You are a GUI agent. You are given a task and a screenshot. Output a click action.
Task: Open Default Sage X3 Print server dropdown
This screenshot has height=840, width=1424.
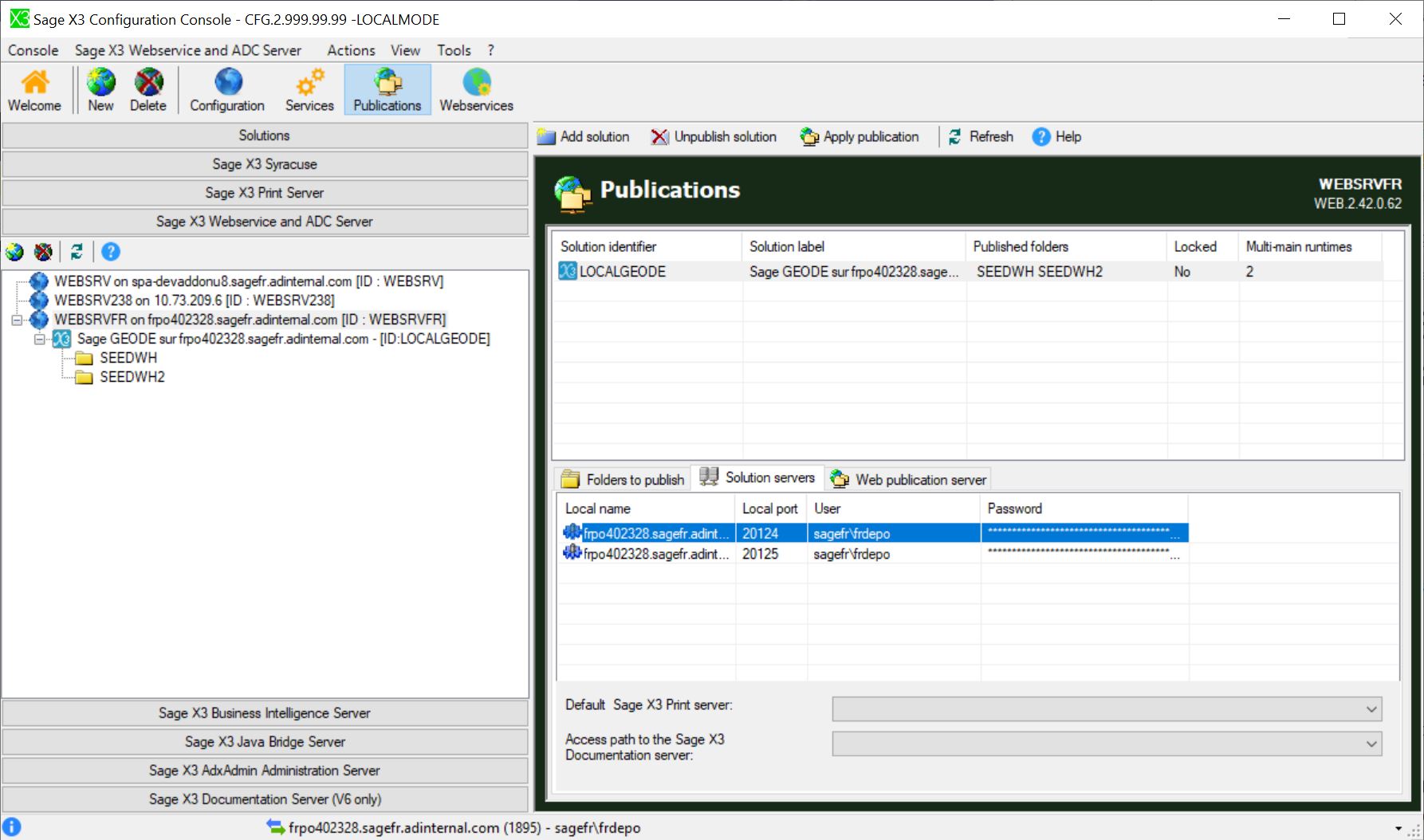coord(1371,709)
